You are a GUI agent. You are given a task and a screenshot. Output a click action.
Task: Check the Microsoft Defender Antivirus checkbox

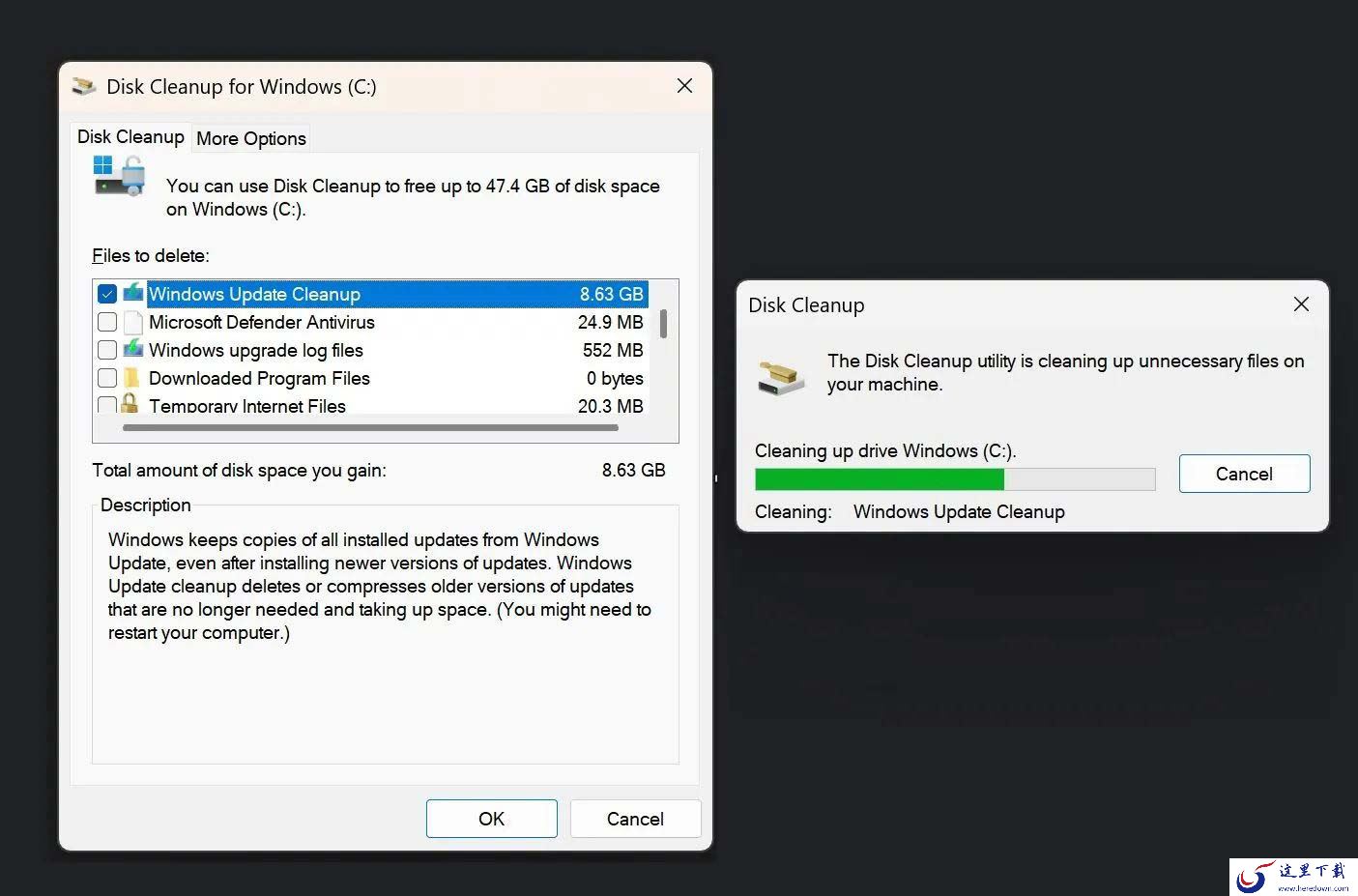107,322
